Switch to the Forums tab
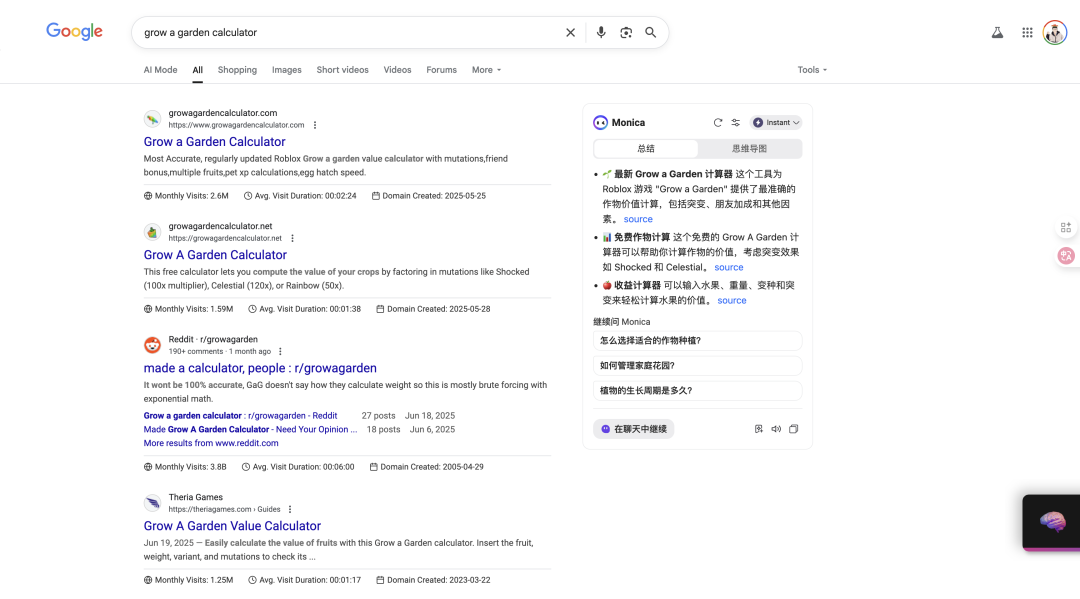The height and width of the screenshot is (599, 1080). [x=442, y=70]
